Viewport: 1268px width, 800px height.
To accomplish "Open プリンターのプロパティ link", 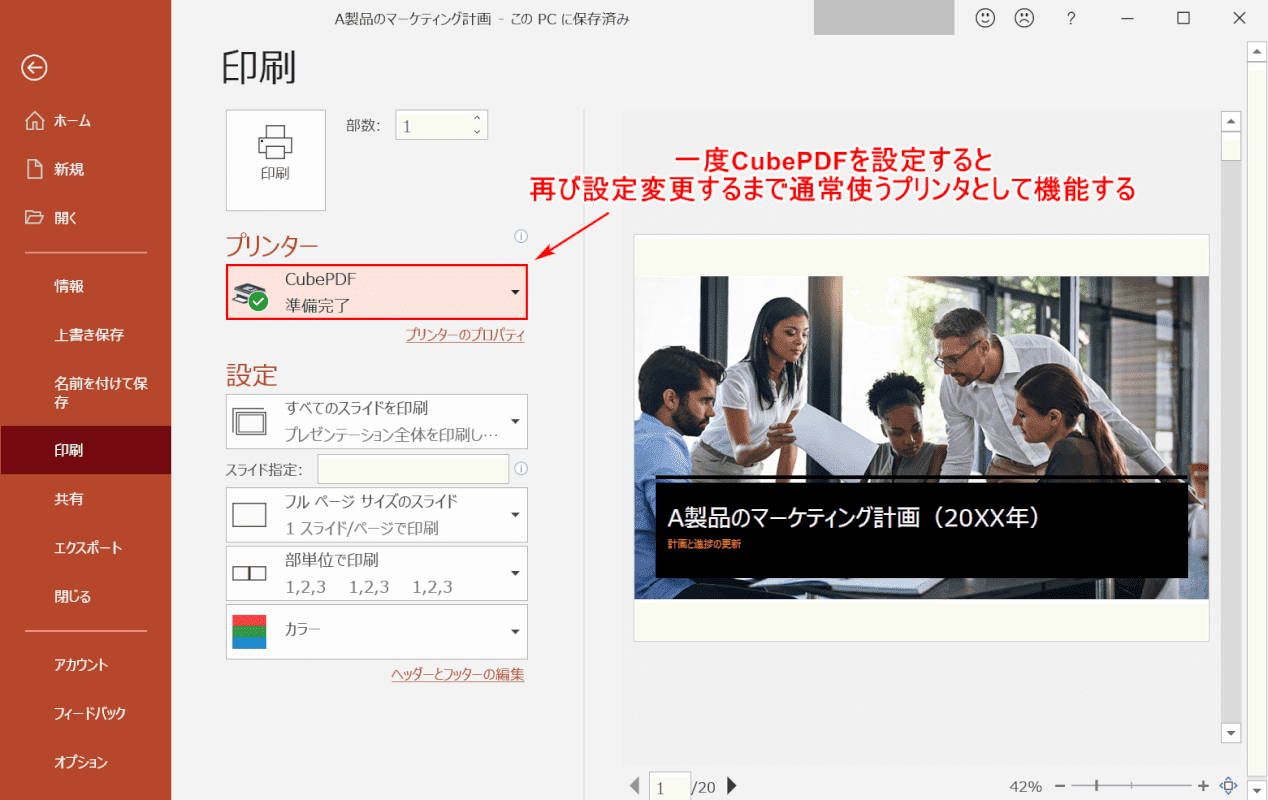I will 465,336.
